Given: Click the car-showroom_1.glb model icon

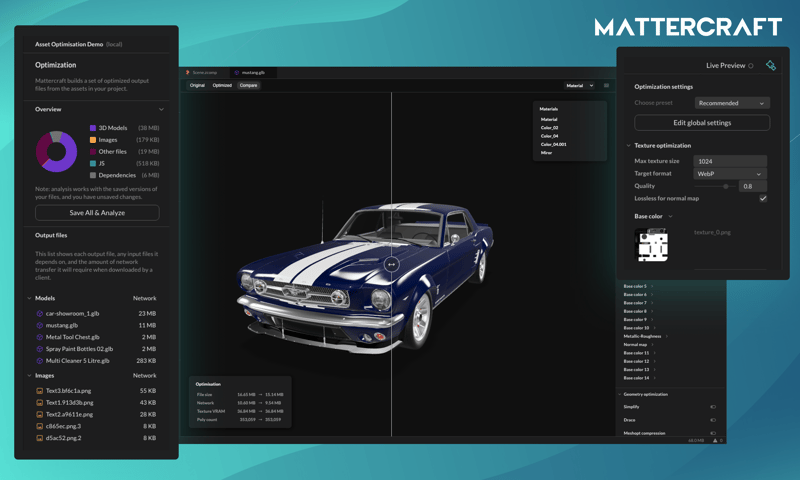Looking at the screenshot, I should click(40, 313).
